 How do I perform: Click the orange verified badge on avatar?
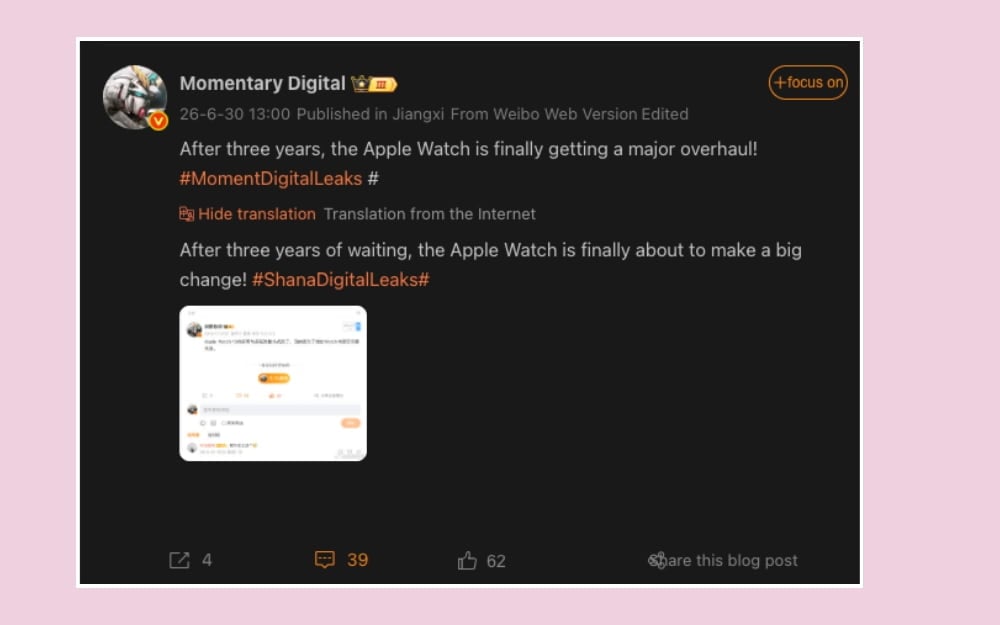pos(158,121)
